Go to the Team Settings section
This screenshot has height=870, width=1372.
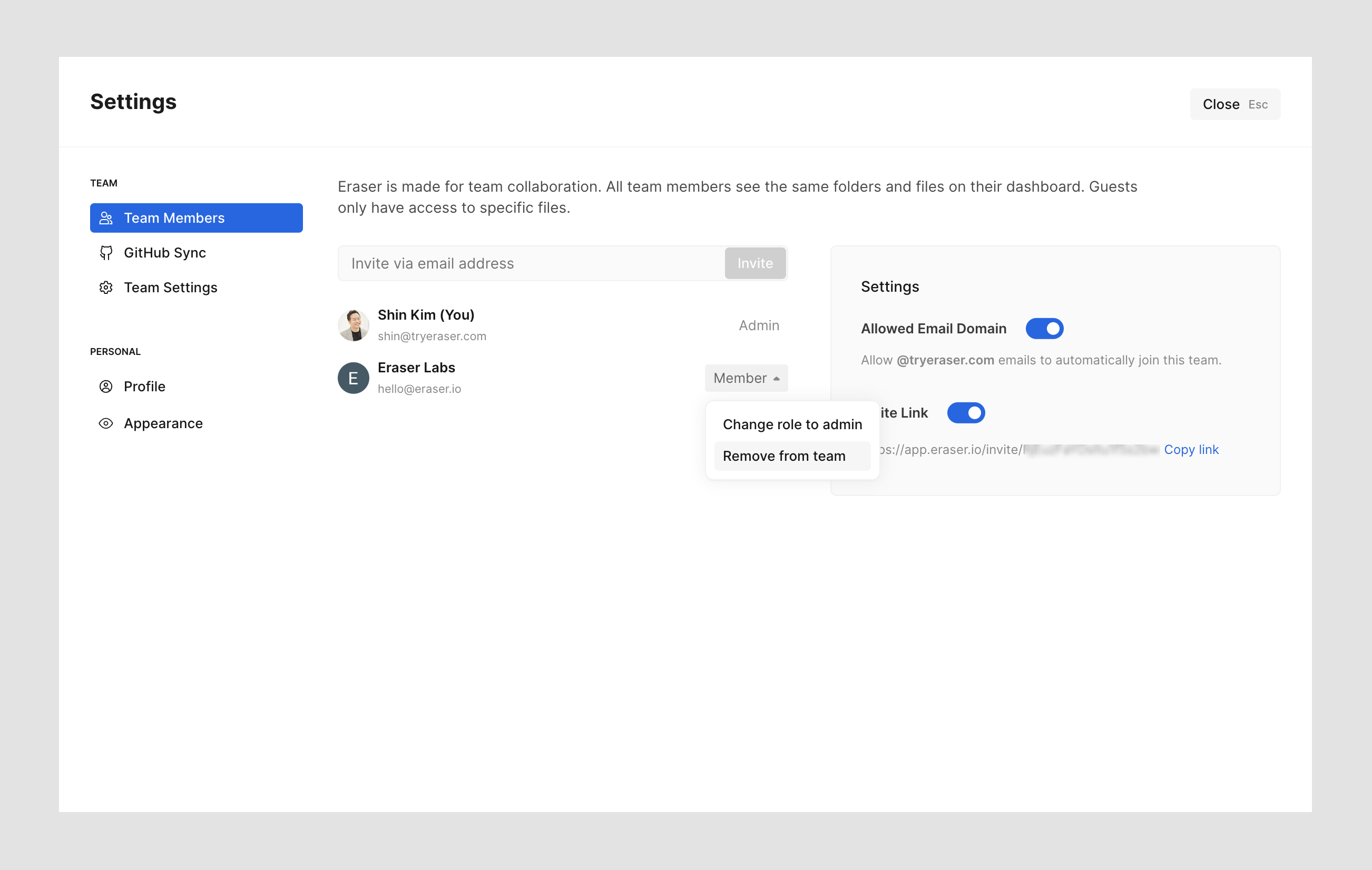point(170,288)
